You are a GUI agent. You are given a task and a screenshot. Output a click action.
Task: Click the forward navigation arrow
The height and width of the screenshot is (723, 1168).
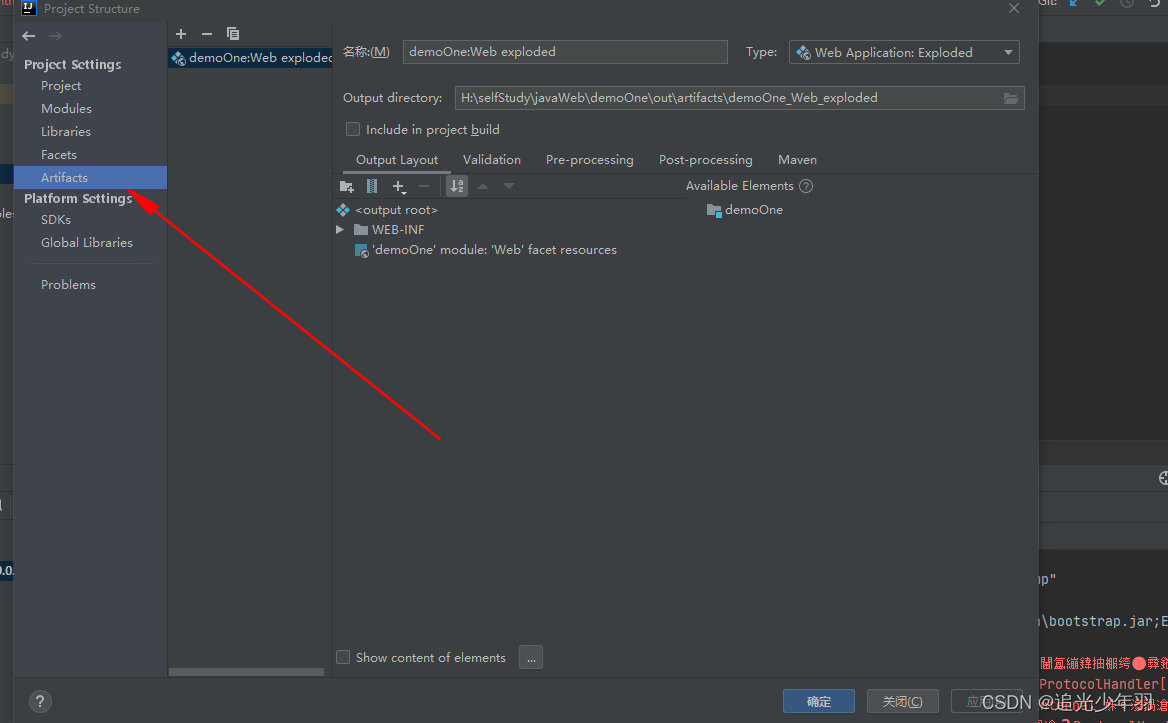pos(55,36)
